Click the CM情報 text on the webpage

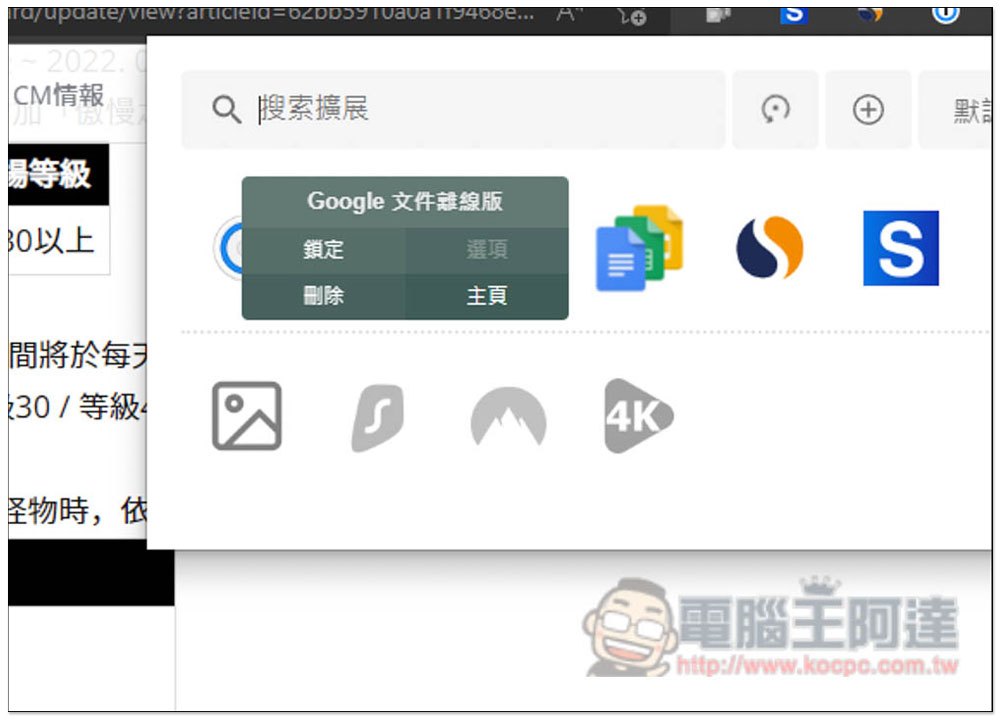click(x=58, y=96)
